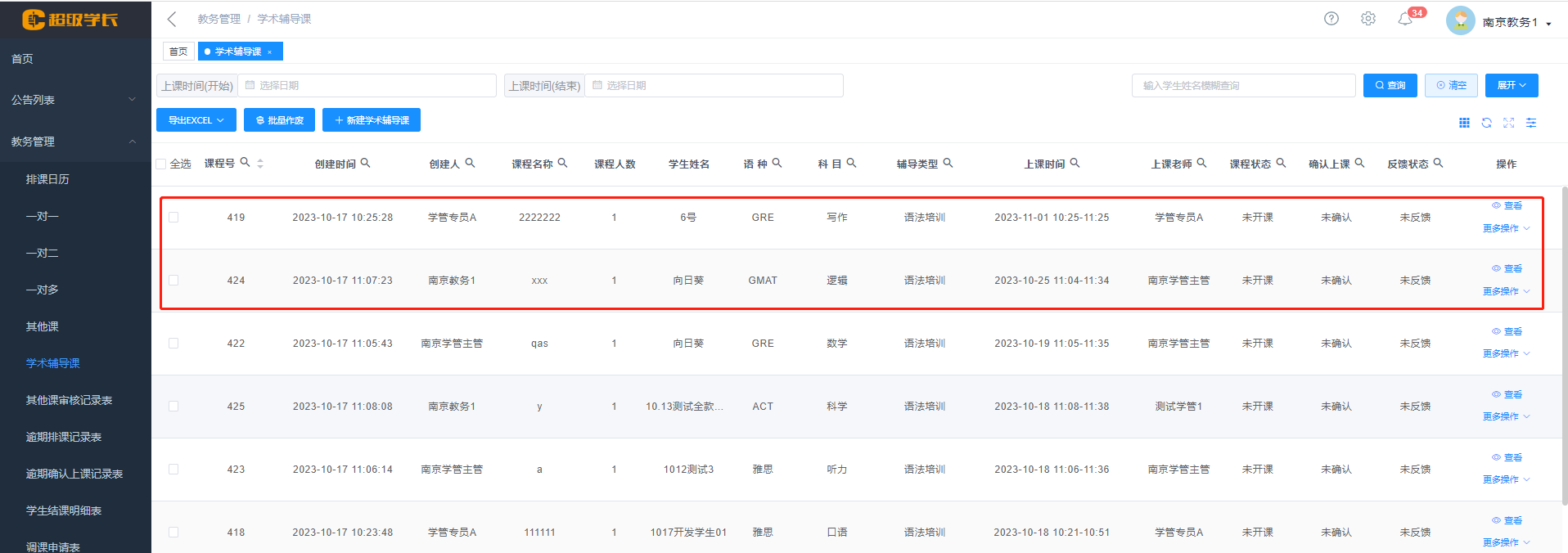Click the table grid view icon
The height and width of the screenshot is (553, 1568).
click(1464, 123)
